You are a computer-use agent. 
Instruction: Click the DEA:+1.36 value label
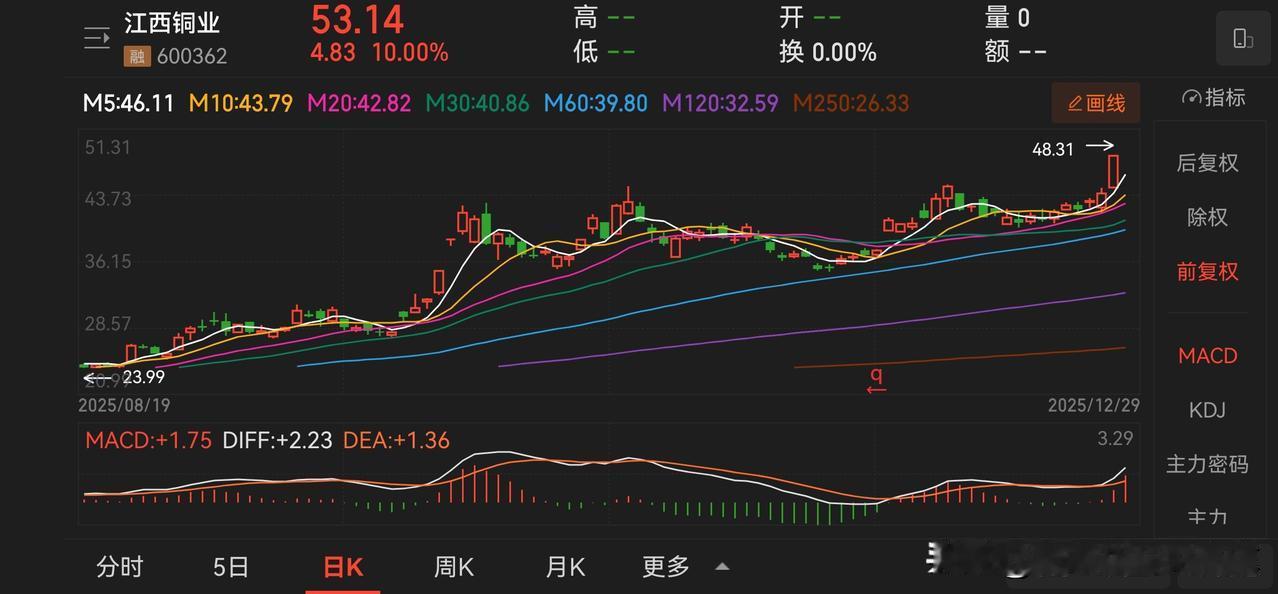(x=396, y=440)
